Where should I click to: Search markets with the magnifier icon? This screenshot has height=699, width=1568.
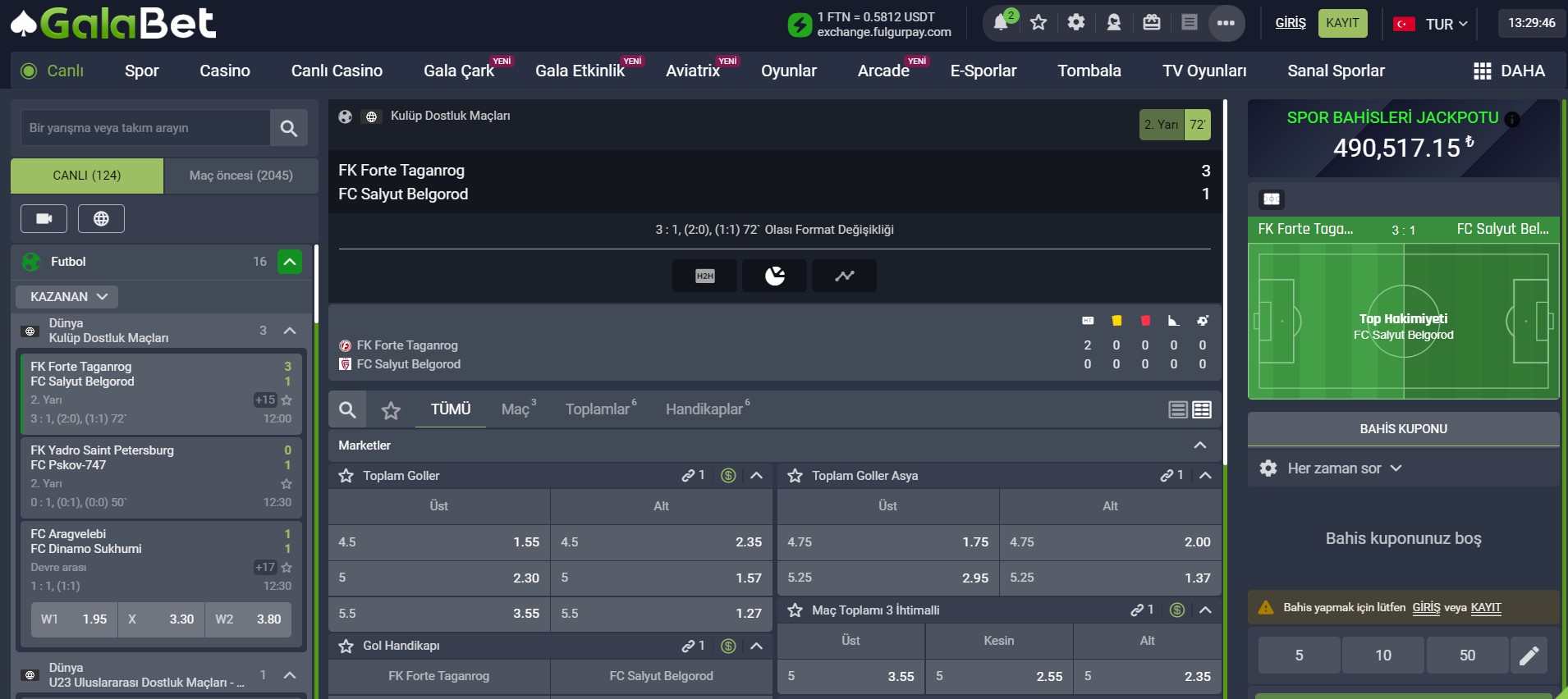pos(347,409)
